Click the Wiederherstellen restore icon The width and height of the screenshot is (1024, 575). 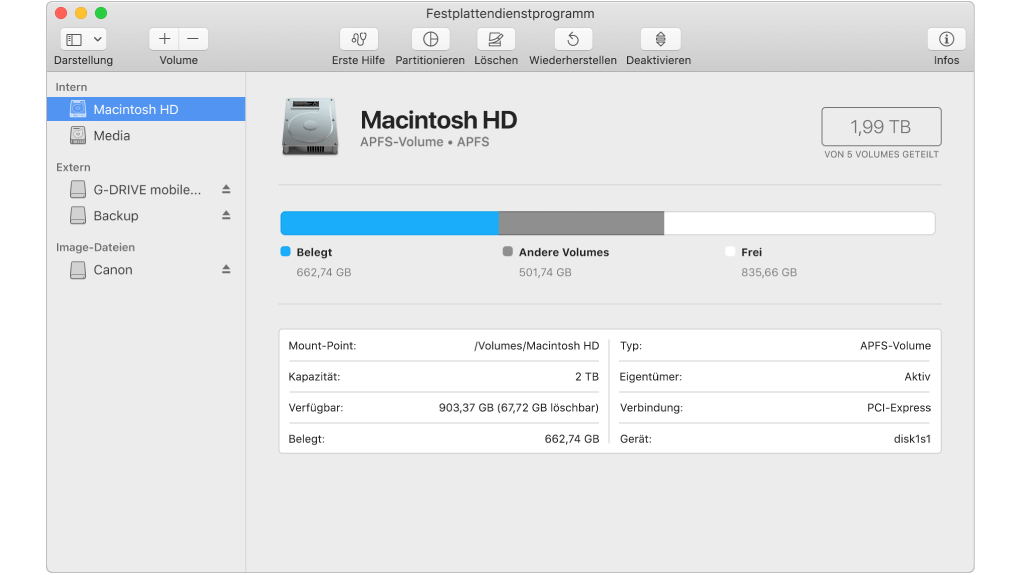[573, 39]
